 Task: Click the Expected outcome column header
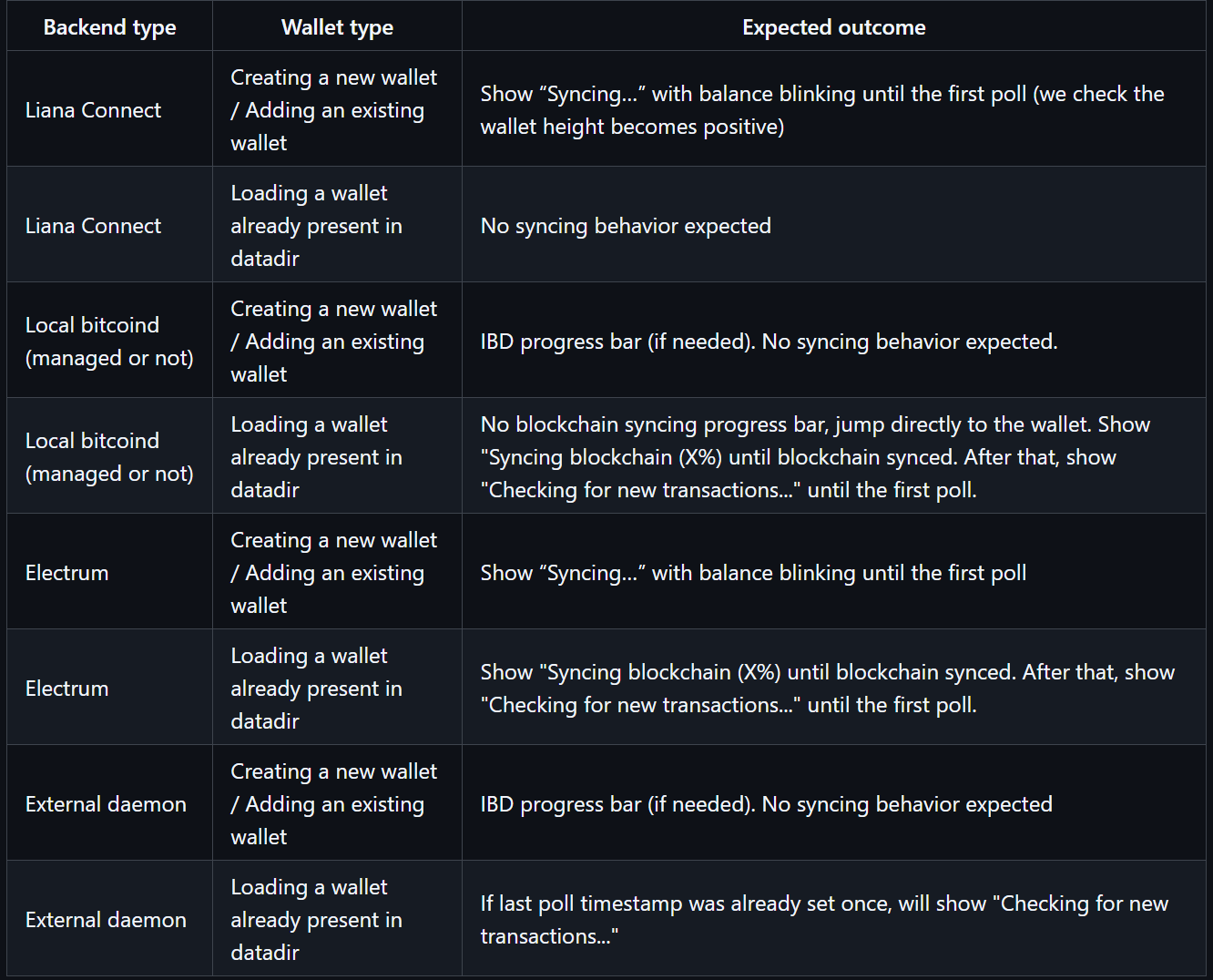tap(833, 27)
